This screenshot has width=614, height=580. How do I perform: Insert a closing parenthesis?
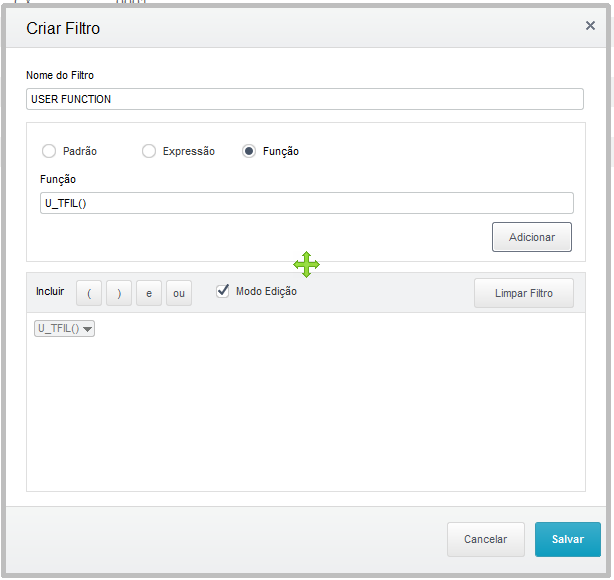[x=119, y=293]
